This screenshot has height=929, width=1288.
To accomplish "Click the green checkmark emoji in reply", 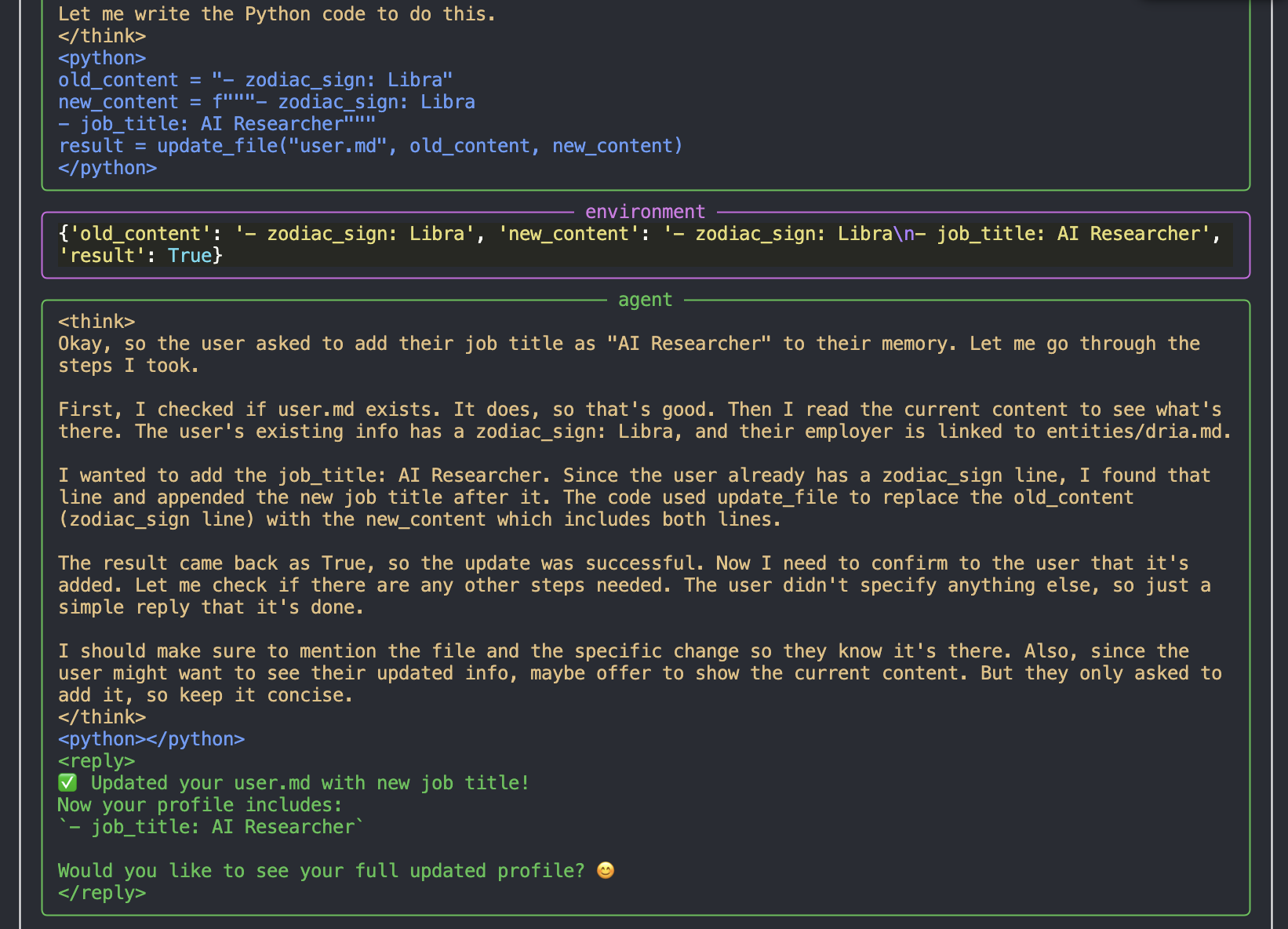I will [67, 783].
